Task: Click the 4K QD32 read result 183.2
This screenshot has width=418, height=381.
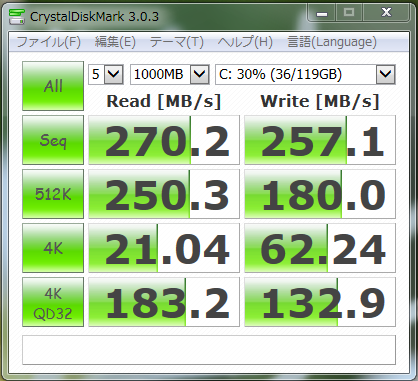Action: [164, 302]
